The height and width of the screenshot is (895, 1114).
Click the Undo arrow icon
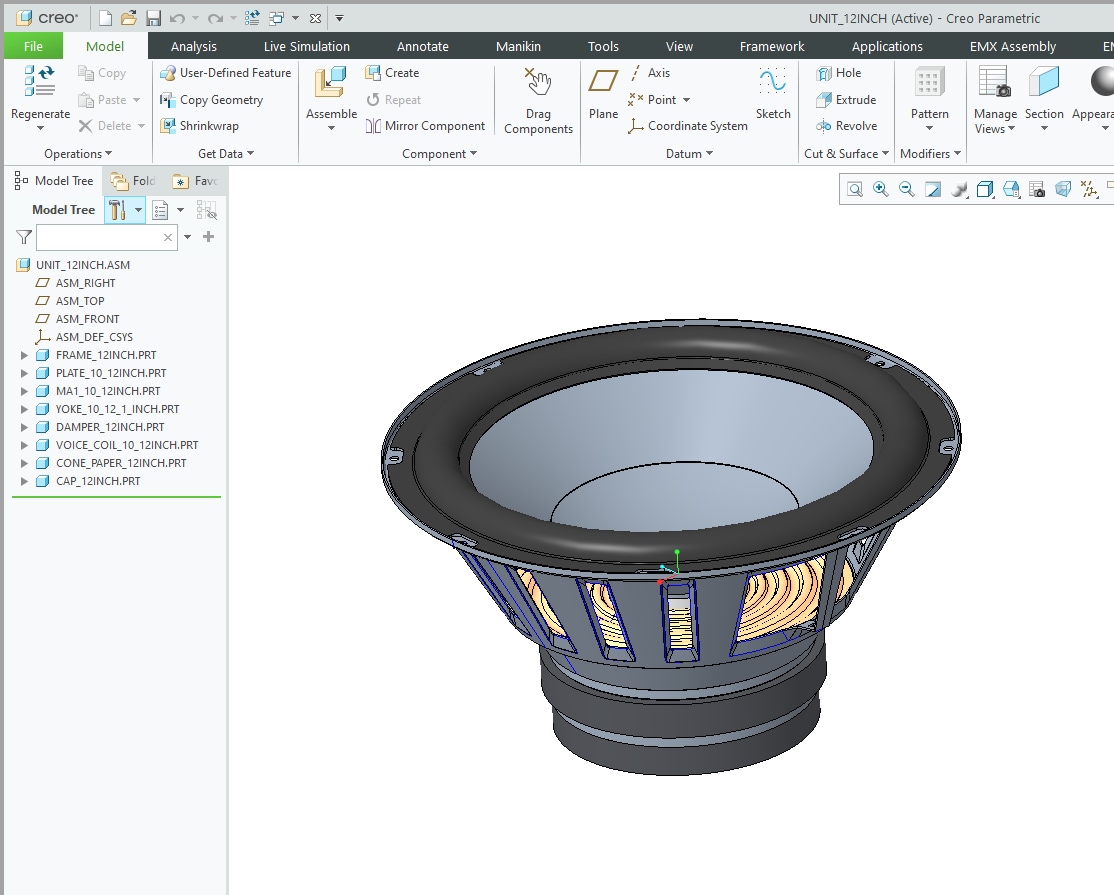(178, 18)
